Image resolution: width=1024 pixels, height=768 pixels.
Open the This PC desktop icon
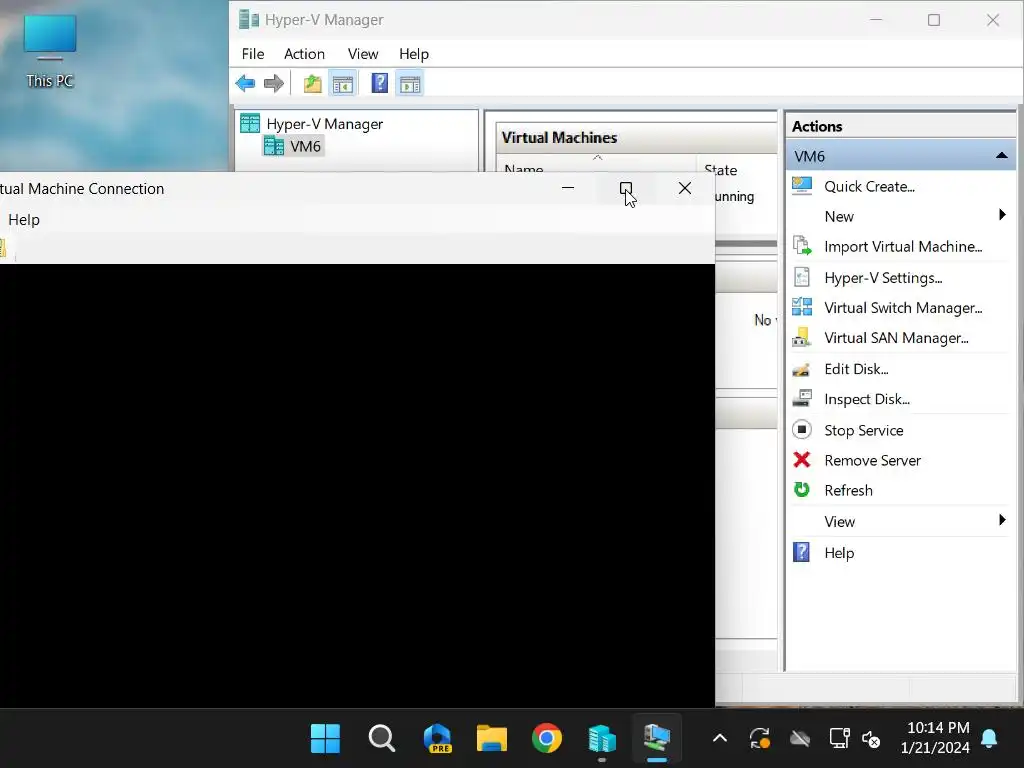pyautogui.click(x=50, y=51)
